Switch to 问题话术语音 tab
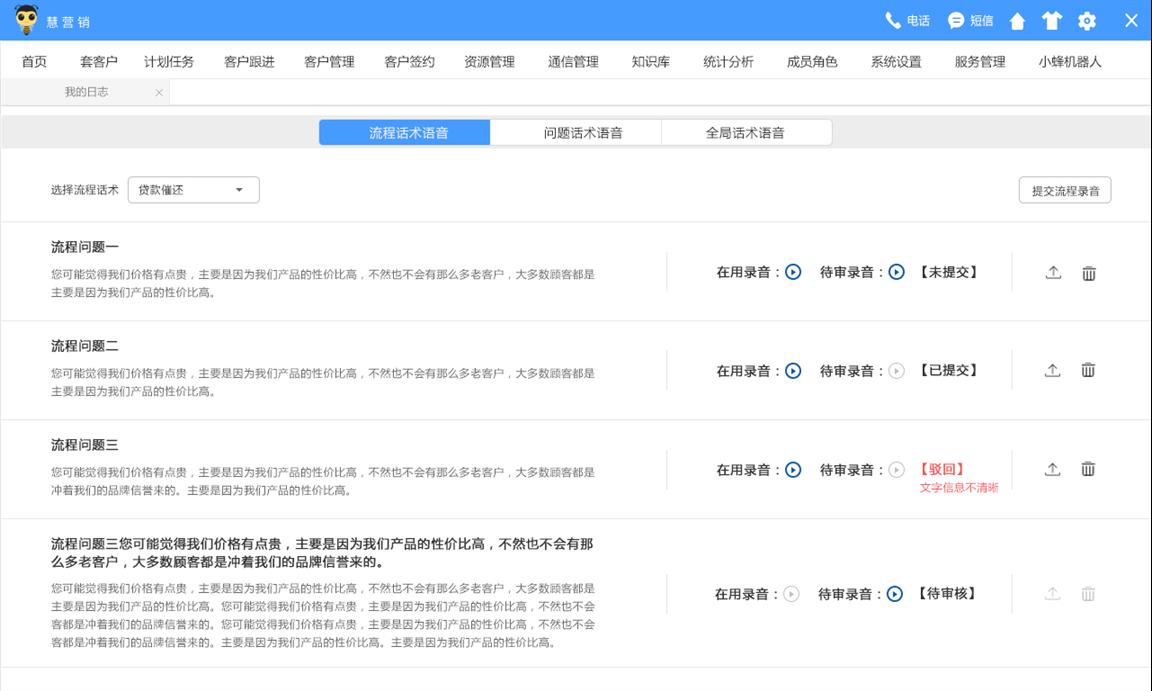 click(x=575, y=133)
